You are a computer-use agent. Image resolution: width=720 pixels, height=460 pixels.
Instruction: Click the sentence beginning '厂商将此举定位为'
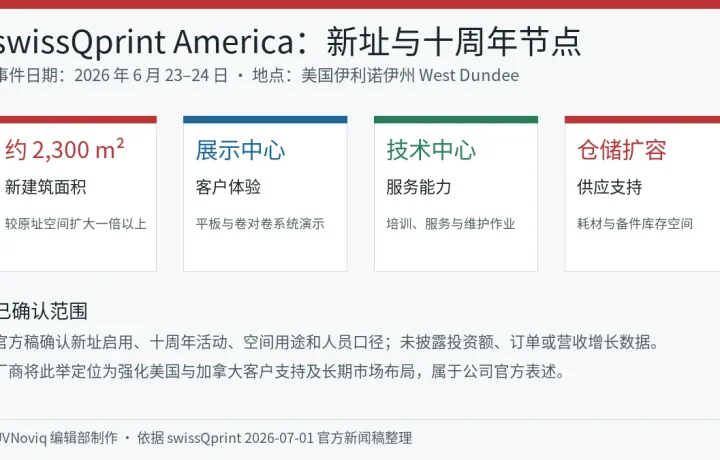click(281, 371)
